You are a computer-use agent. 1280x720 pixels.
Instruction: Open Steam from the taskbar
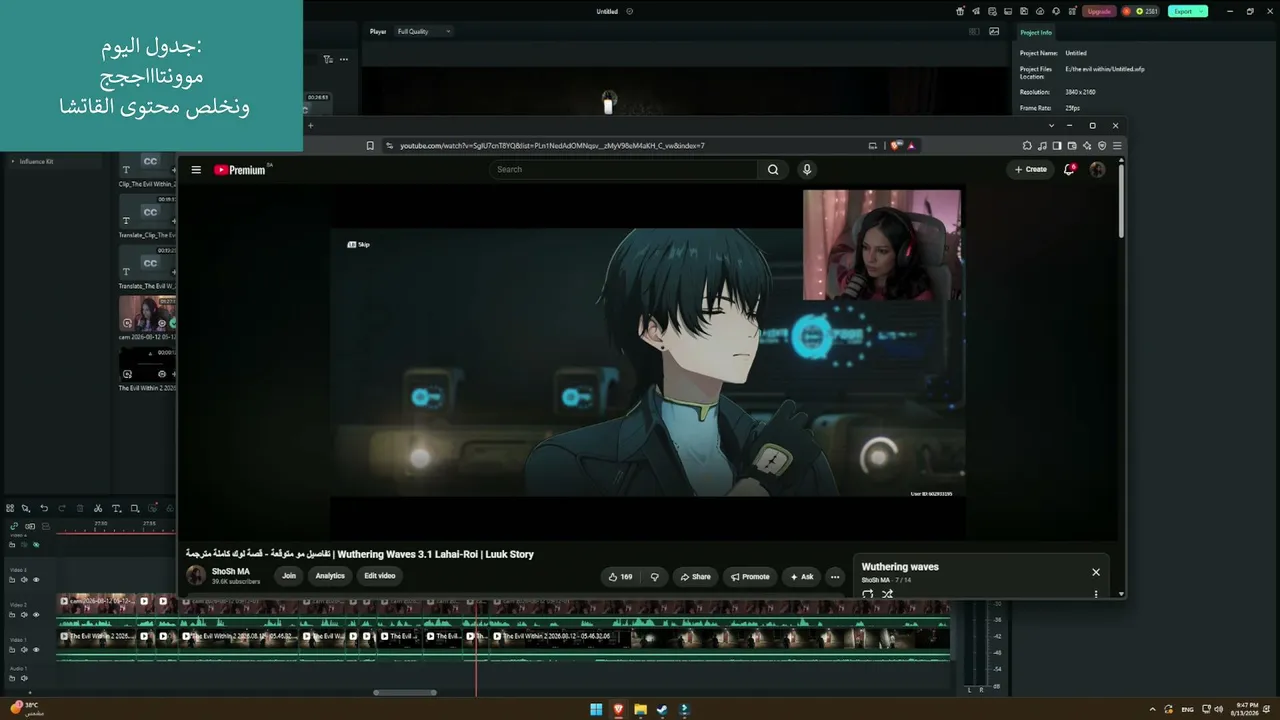[x=662, y=710]
